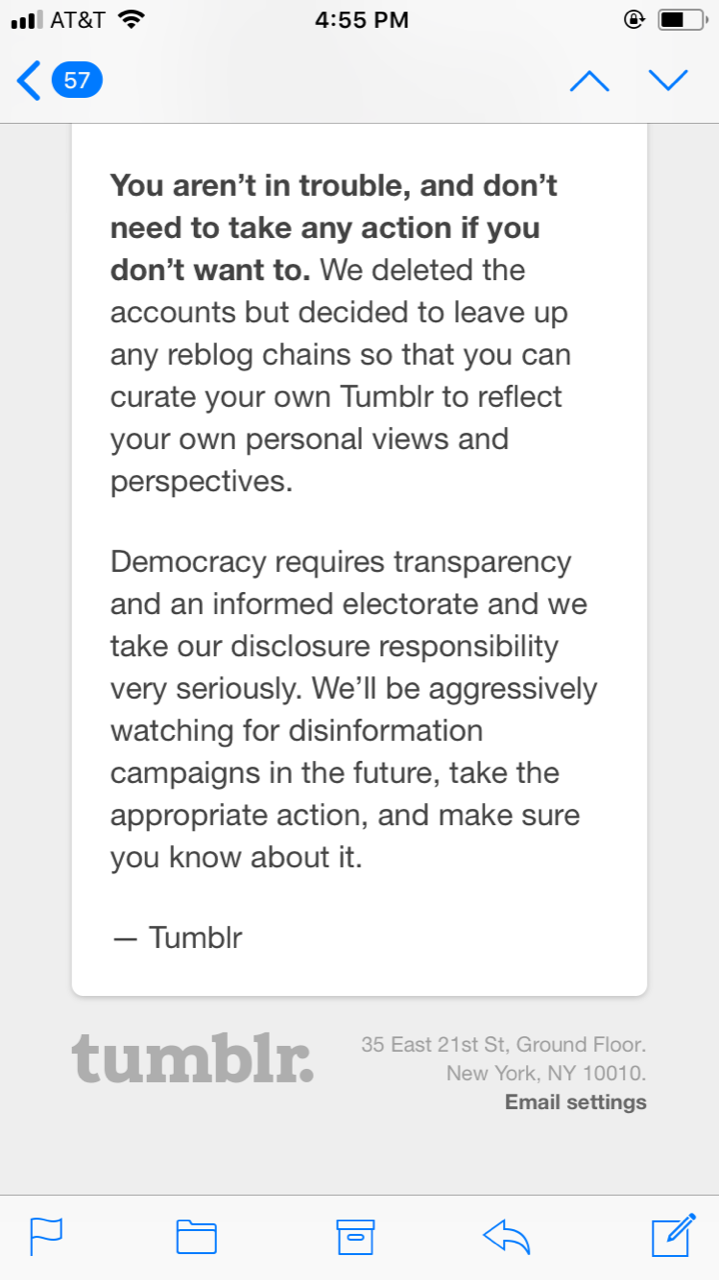
Task: Tap the rotation lock icon in status bar
Action: point(633,20)
